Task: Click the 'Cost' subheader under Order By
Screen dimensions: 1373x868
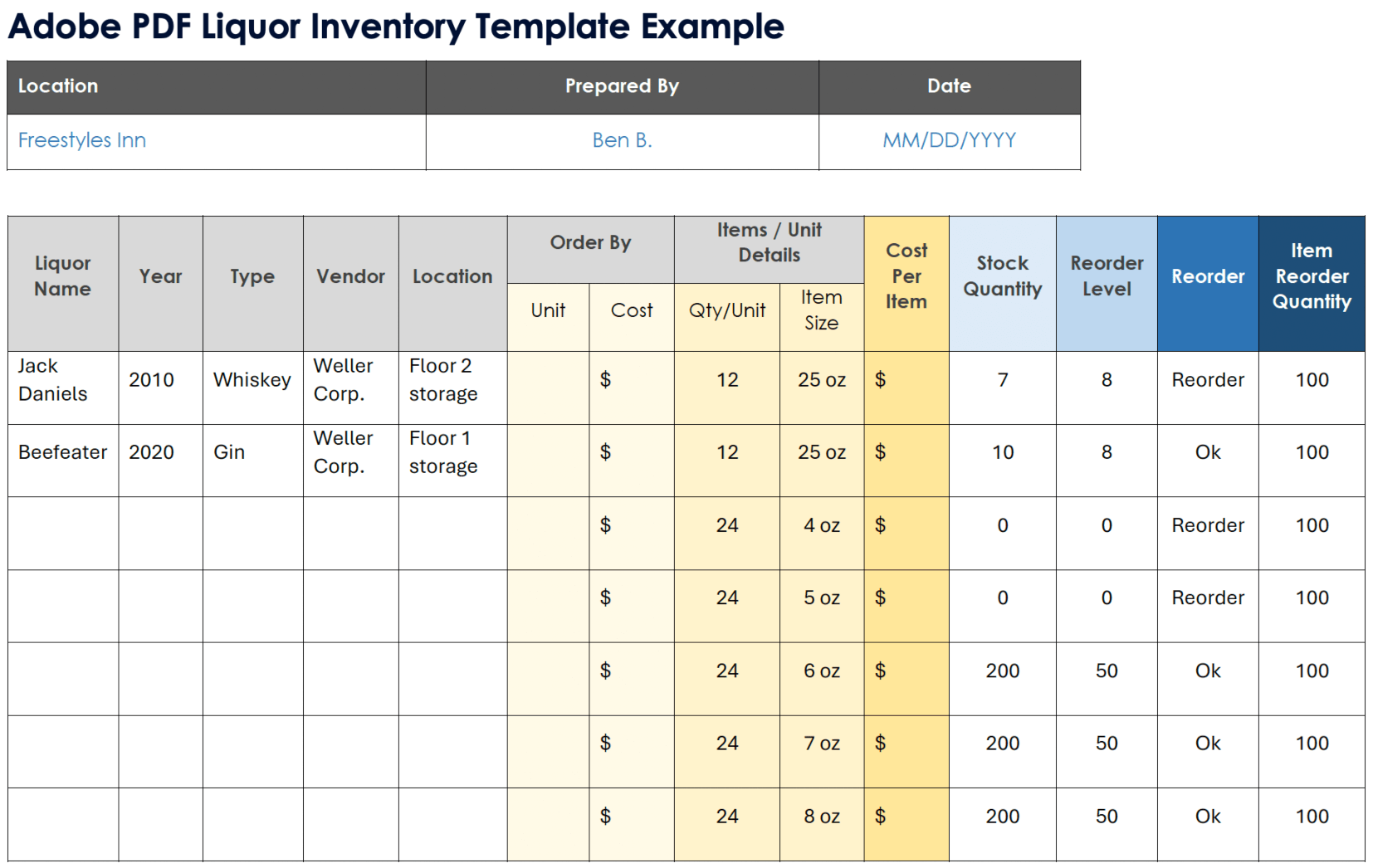Action: 632,318
